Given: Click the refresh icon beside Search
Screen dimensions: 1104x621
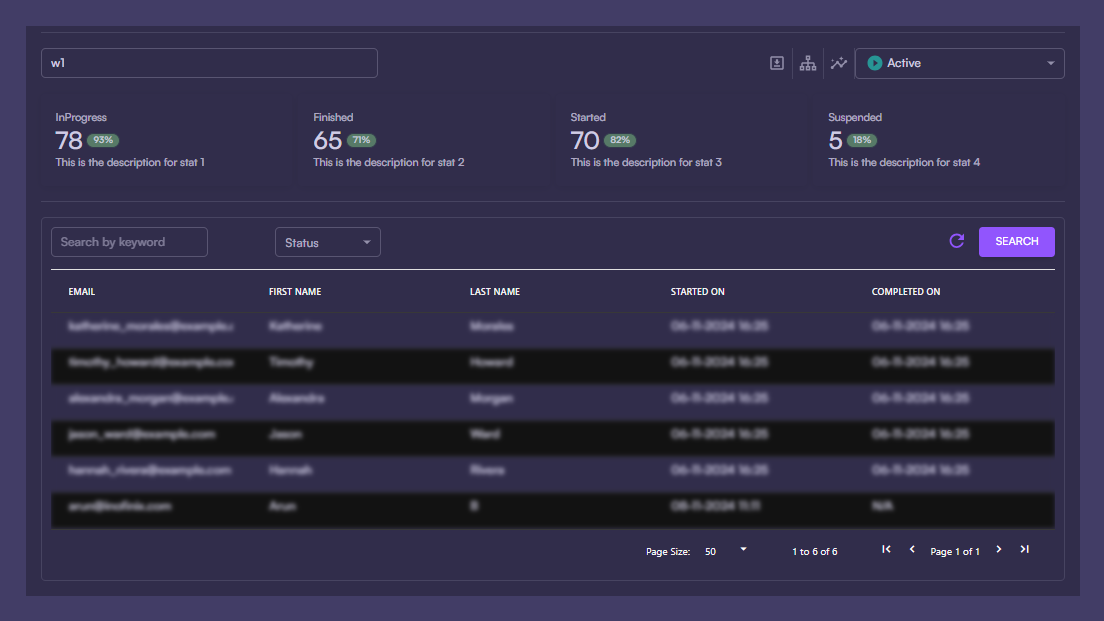Looking at the screenshot, I should (x=957, y=241).
